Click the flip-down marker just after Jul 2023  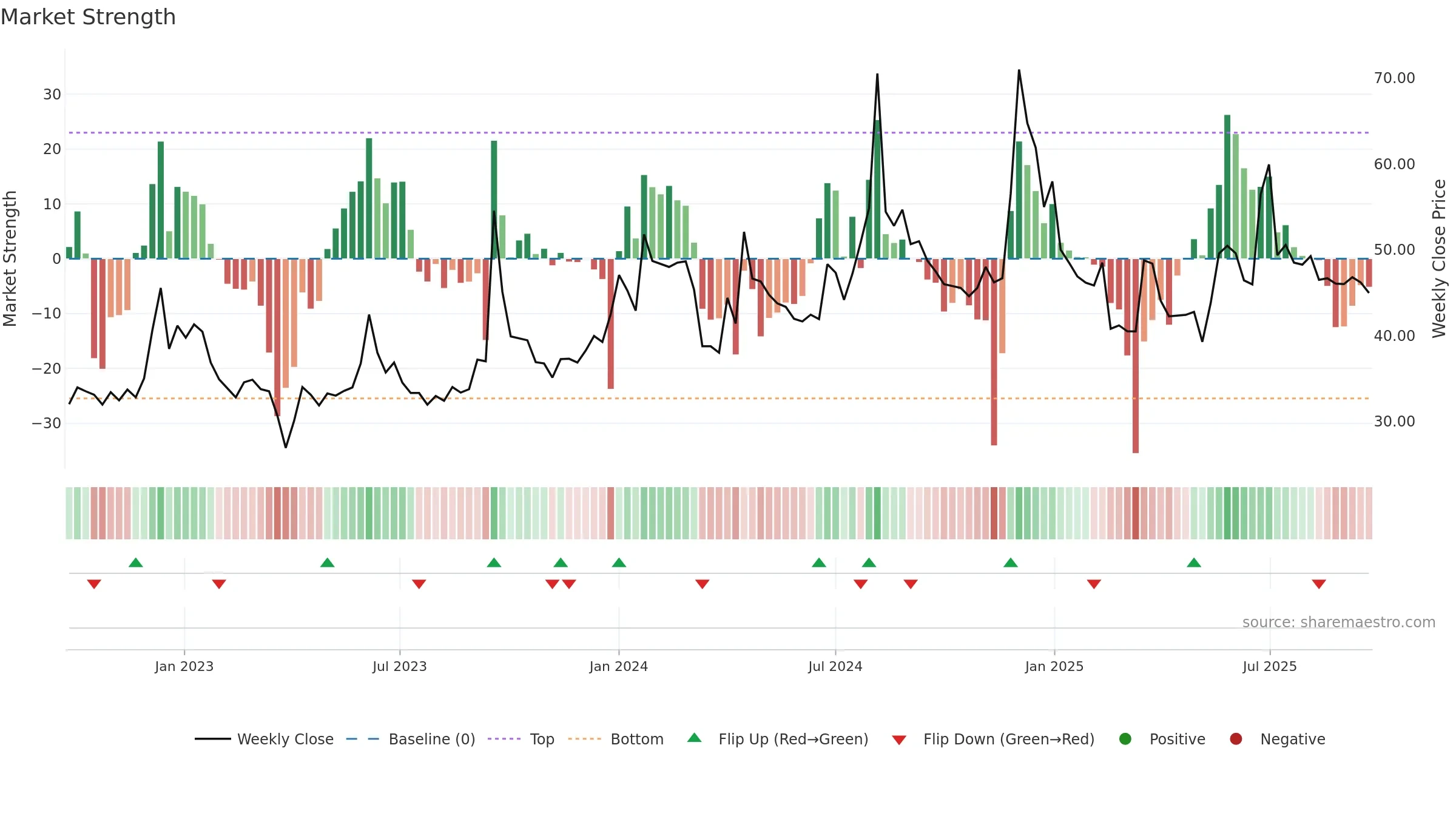coord(419,584)
